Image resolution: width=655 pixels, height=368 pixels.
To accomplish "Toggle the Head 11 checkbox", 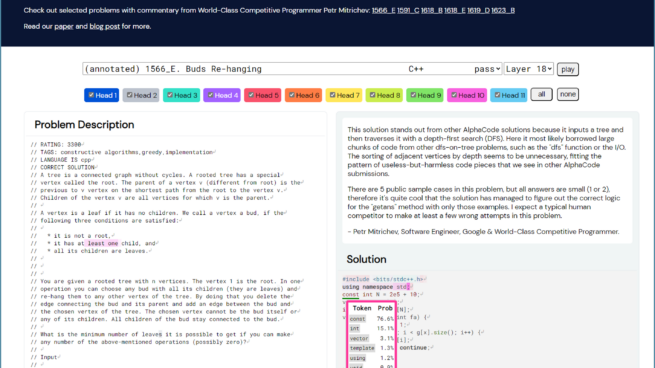I will 497,95.
